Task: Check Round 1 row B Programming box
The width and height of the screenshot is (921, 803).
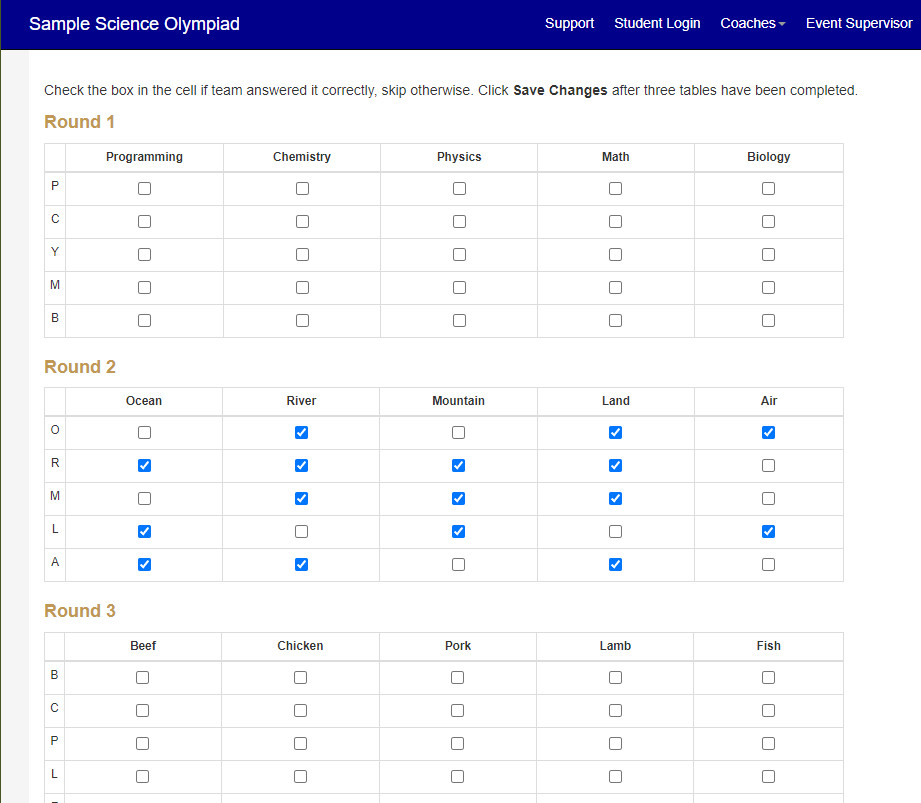Action: click(144, 320)
